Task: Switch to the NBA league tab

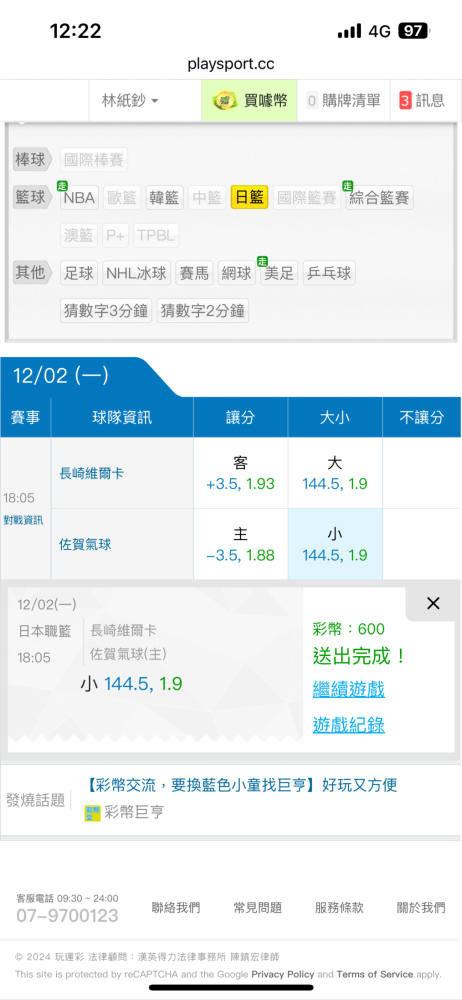Action: [x=79, y=198]
